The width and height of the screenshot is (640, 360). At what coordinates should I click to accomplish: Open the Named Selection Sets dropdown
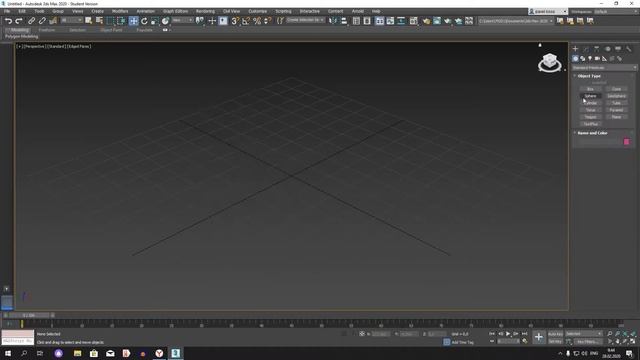pyautogui.click(x=305, y=20)
